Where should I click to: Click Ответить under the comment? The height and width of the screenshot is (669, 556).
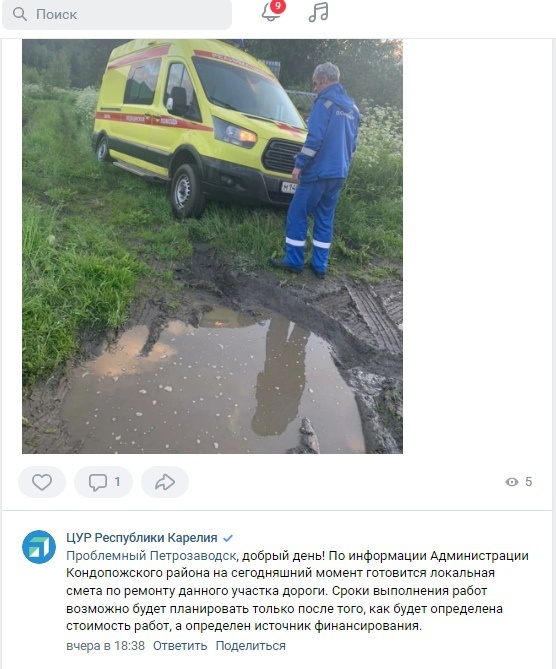(x=180, y=646)
